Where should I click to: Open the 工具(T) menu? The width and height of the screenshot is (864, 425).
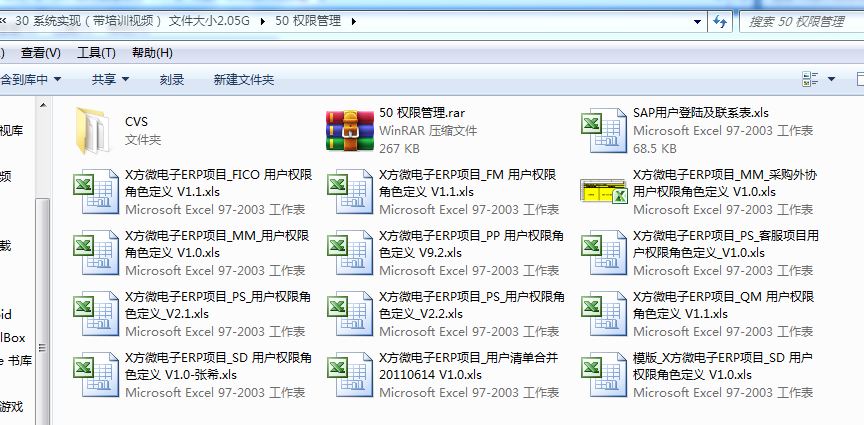[96, 53]
